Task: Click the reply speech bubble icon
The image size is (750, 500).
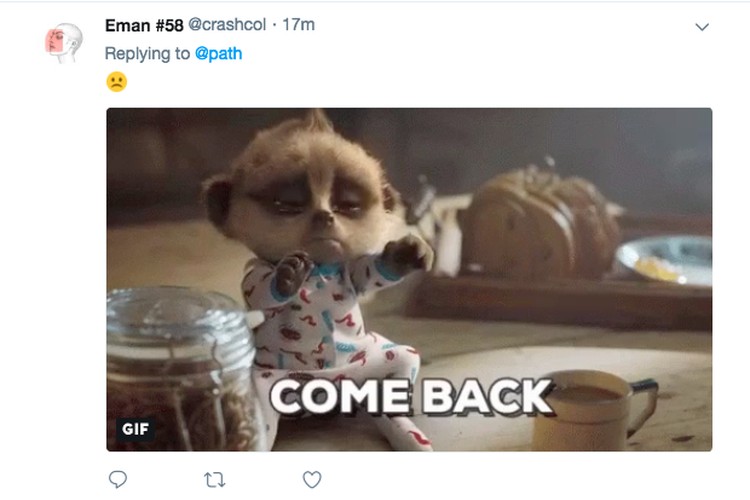Action: click(x=118, y=479)
